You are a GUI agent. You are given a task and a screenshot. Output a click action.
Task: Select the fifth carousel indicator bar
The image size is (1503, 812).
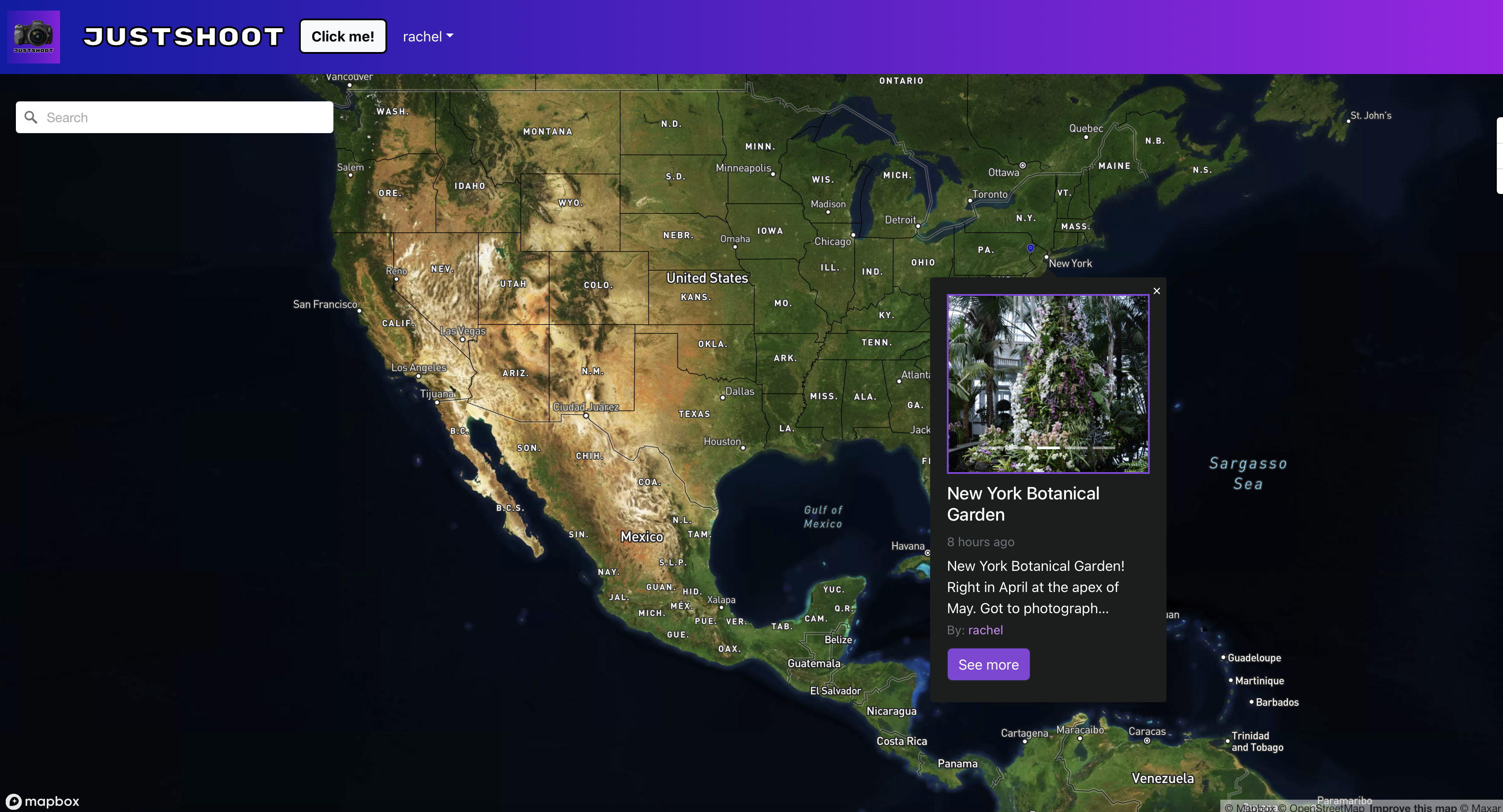tap(1104, 447)
